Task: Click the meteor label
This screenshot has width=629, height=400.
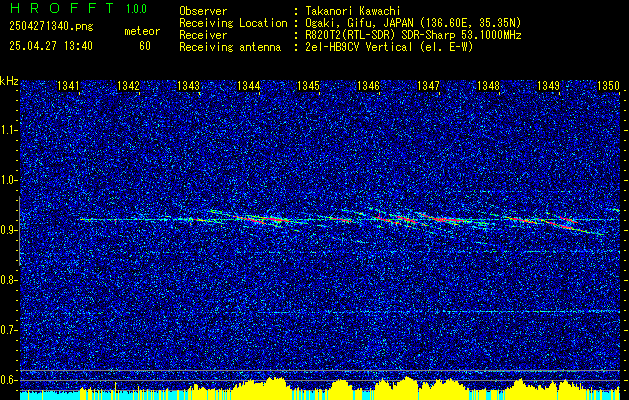Action: (x=142, y=31)
